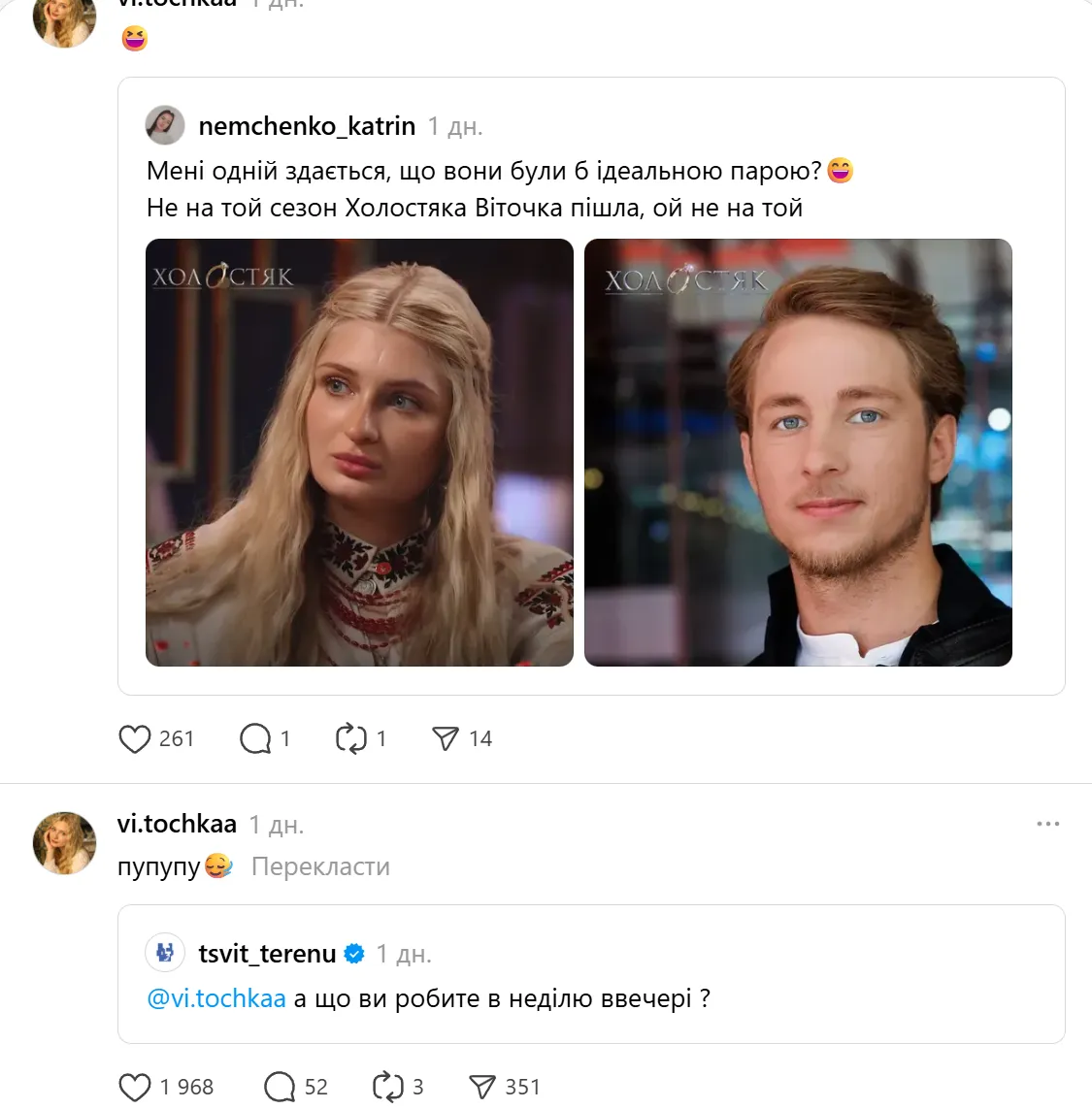Screen dimensions: 1092x1109
Task: Open vi.tochkaa username on пупупу post
Action: coord(177,824)
